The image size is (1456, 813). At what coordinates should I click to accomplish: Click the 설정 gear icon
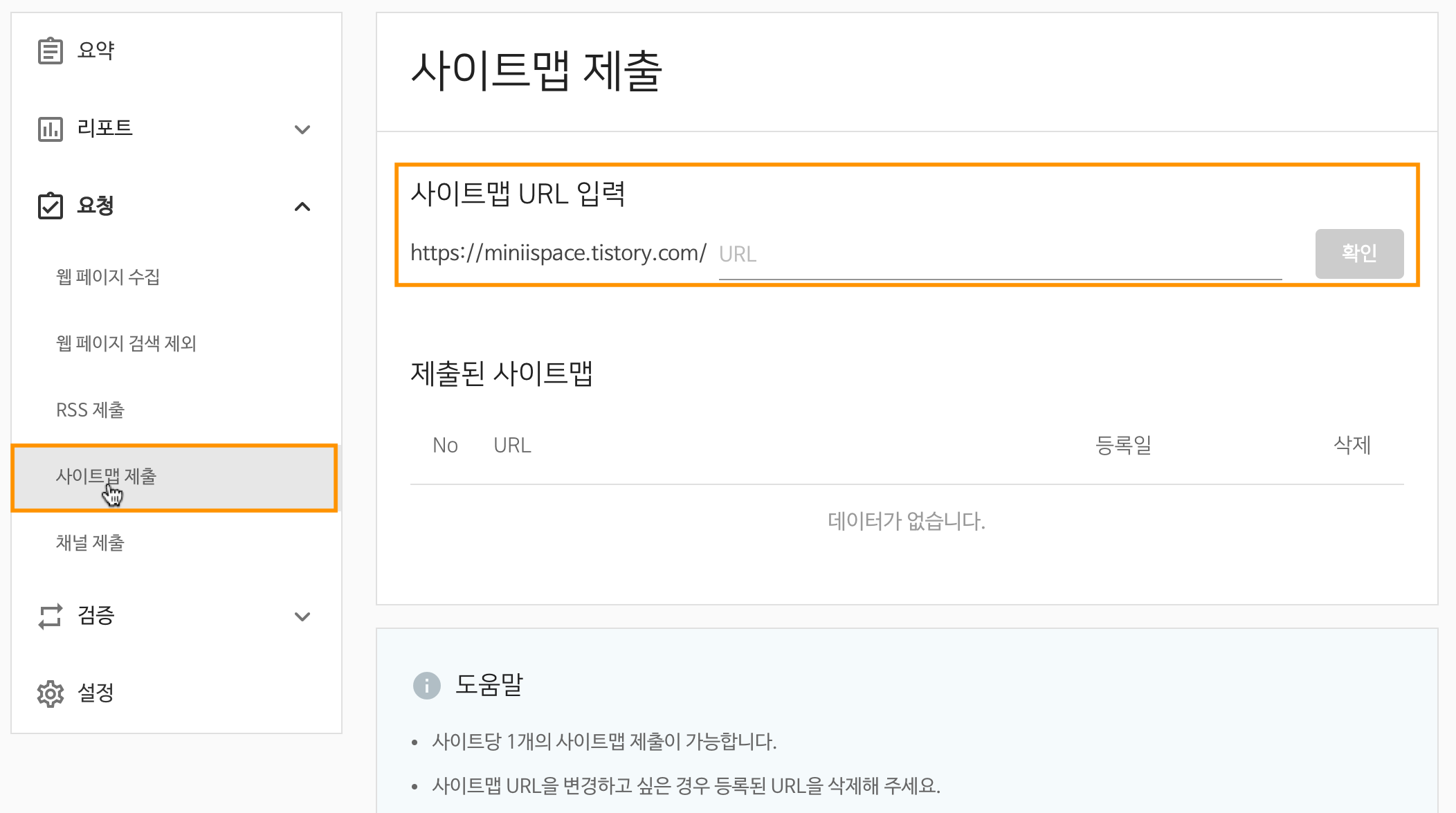pos(50,693)
